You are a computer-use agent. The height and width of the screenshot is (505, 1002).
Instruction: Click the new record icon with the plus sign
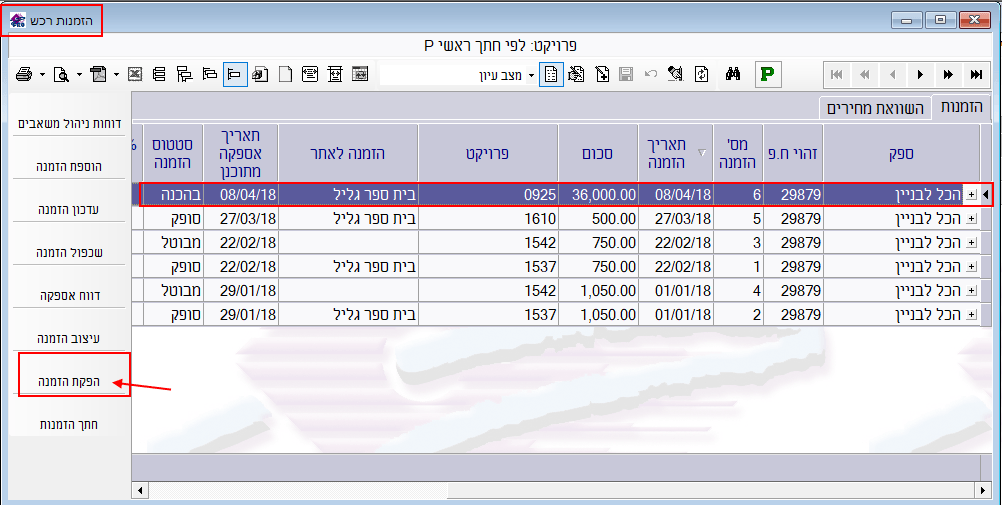603,74
